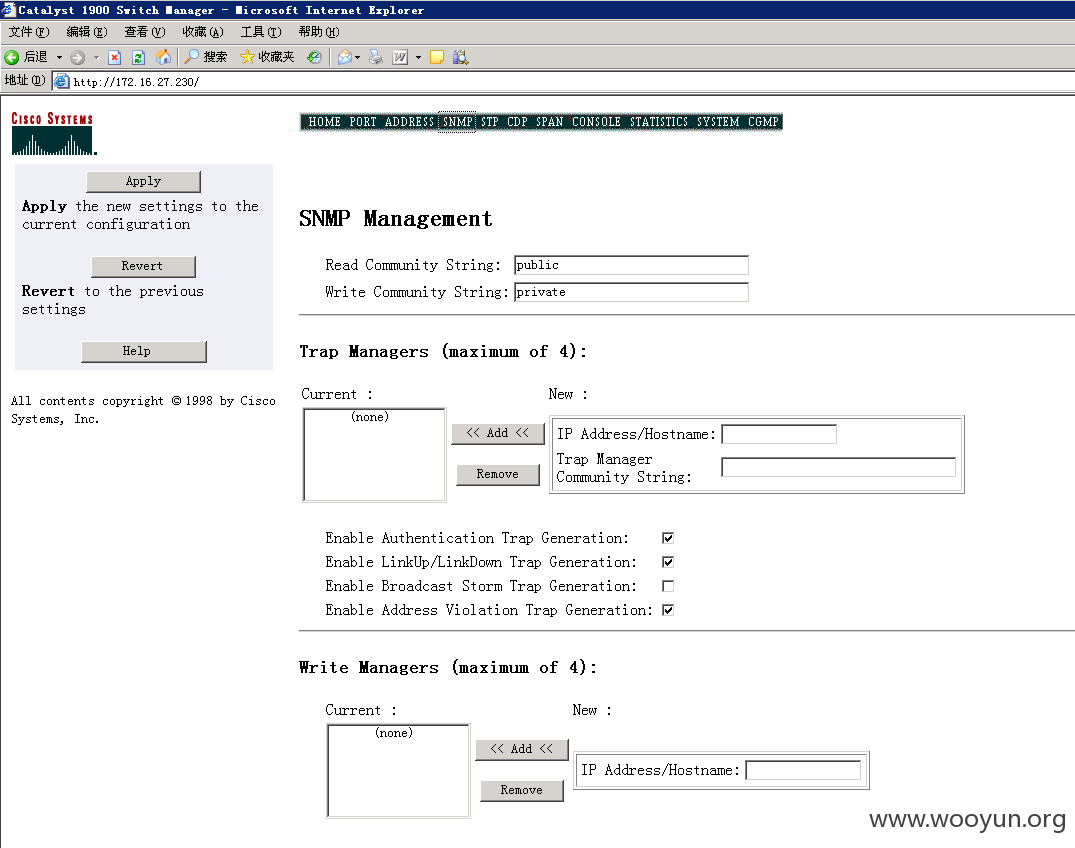The height and width of the screenshot is (848, 1075).
Task: Click the Cisco Systems logo
Action: (x=53, y=134)
